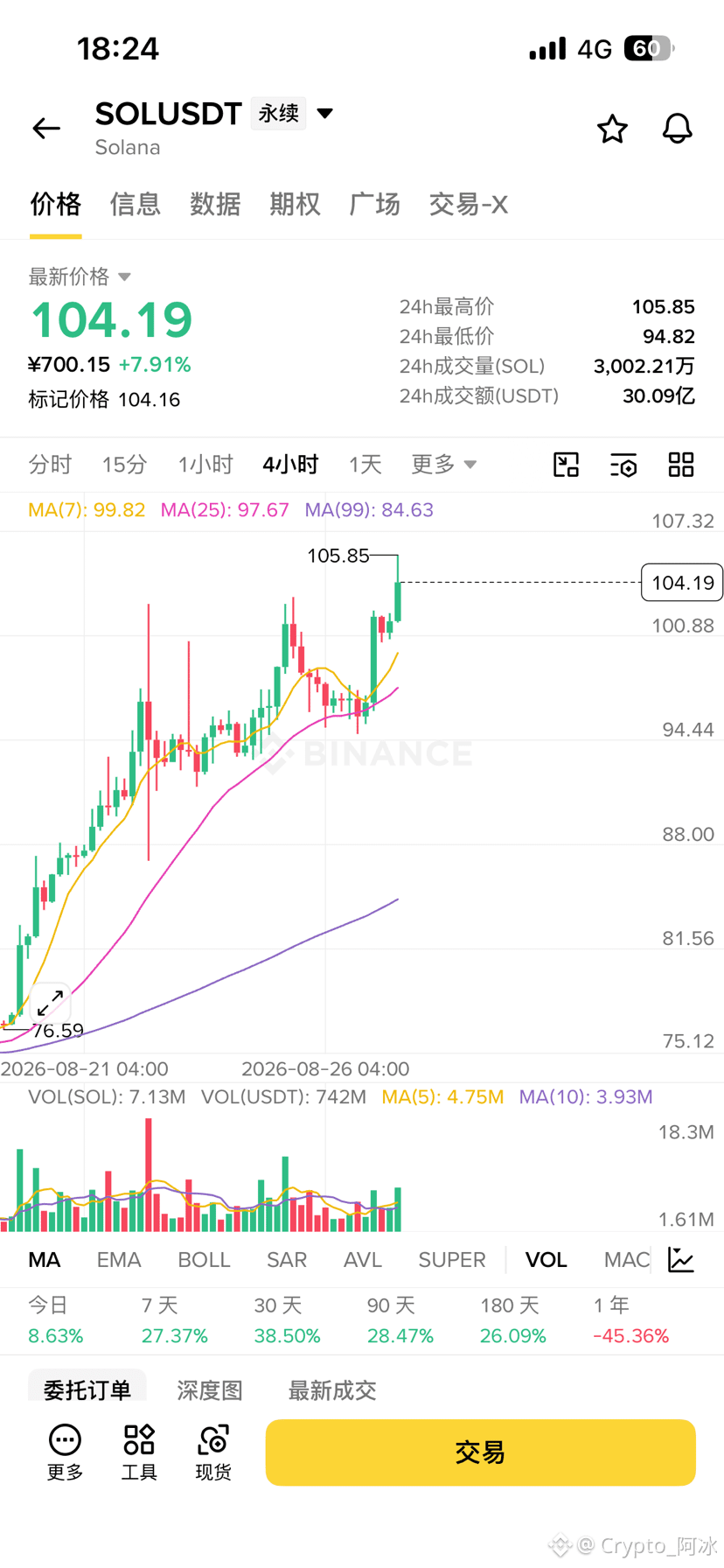724x1568 pixels.
Task: Tap the 永续 perpetual label
Action: 279,113
